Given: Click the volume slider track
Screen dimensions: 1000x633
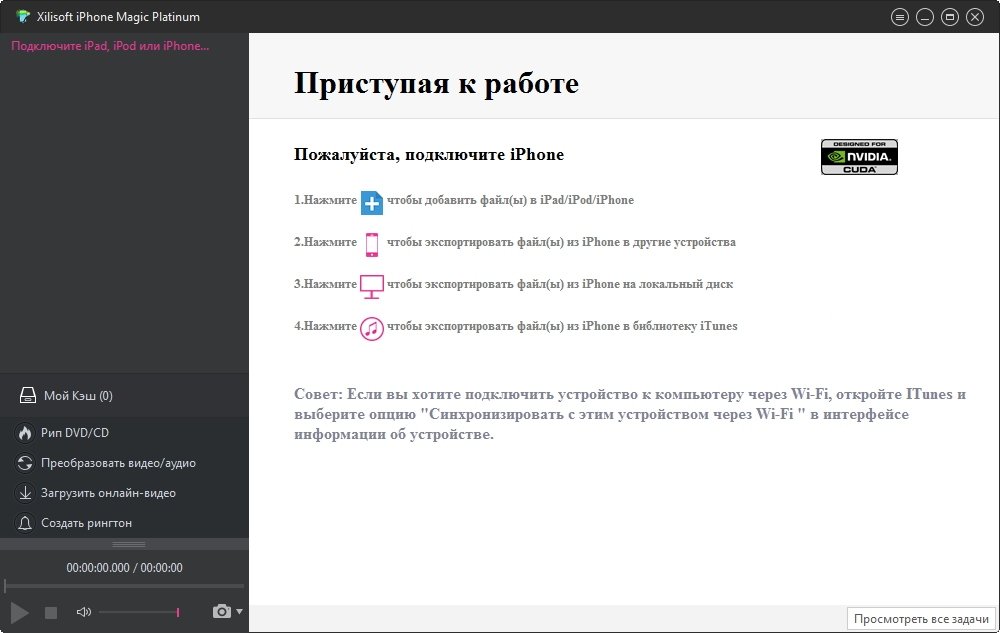Looking at the screenshot, I should point(138,612).
